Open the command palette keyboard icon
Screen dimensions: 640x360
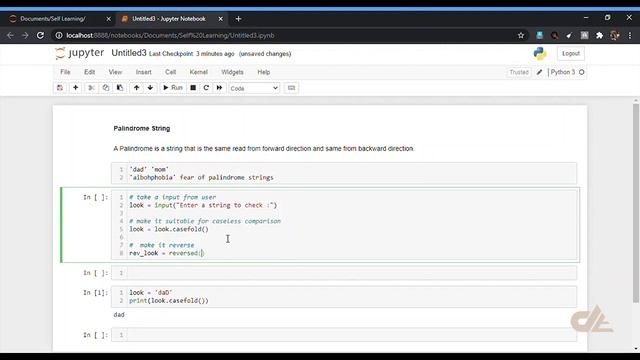pos(291,88)
